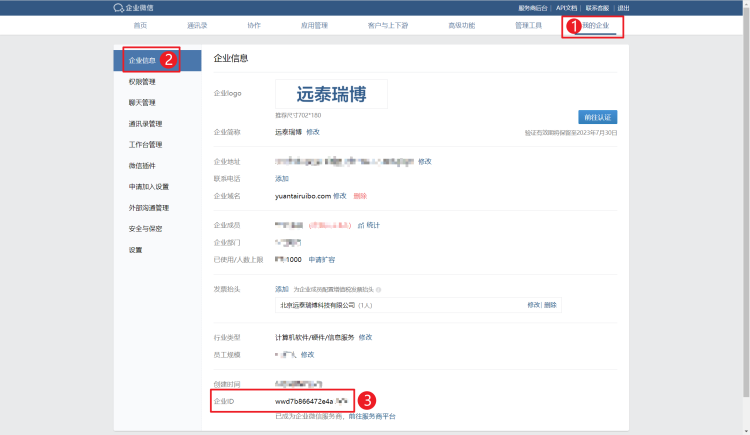Open the 通讯录 tab in top navigation
Viewport: 750px width, 435px height.
pyautogui.click(x=198, y=25)
